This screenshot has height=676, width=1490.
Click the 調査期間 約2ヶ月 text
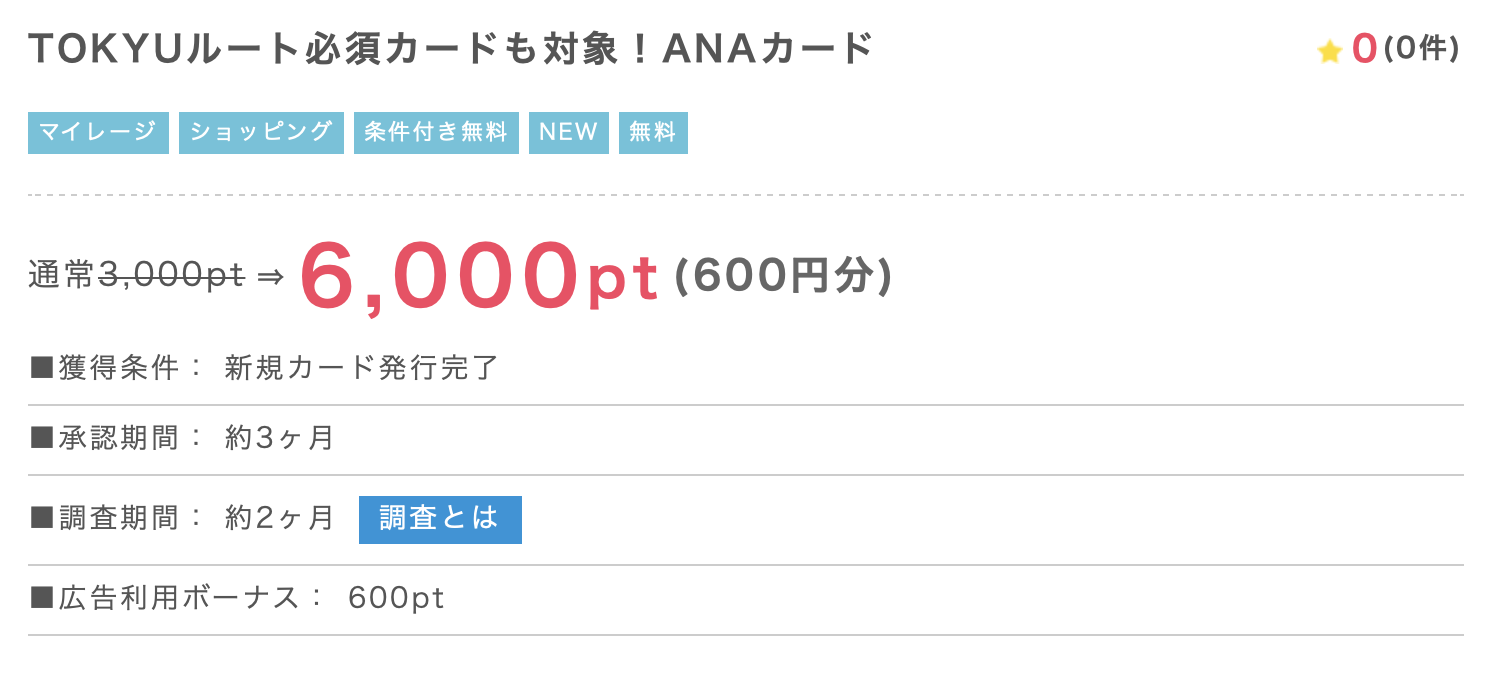182,519
